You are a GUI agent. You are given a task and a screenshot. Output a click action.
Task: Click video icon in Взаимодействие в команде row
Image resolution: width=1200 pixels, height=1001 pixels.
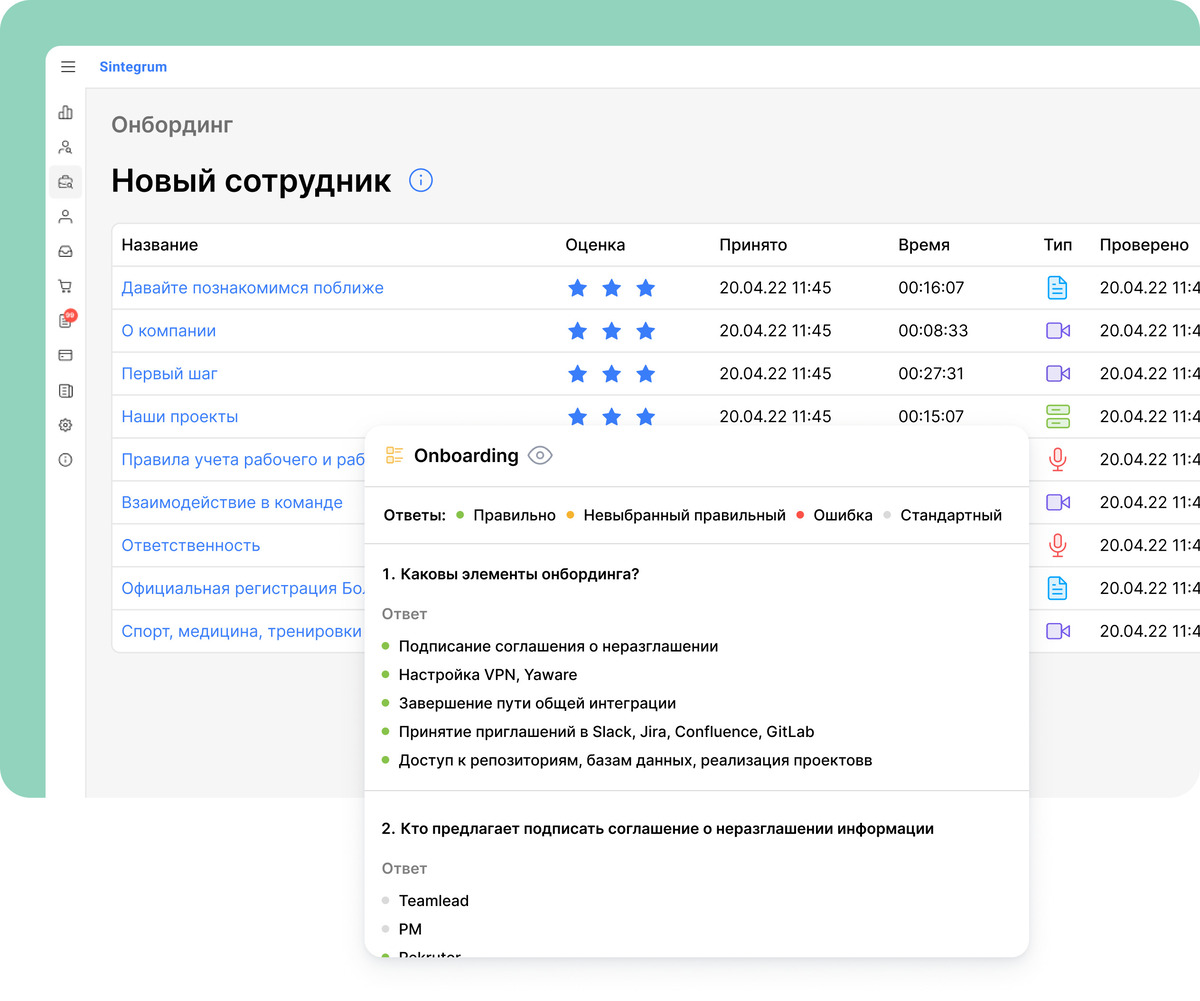point(1058,502)
